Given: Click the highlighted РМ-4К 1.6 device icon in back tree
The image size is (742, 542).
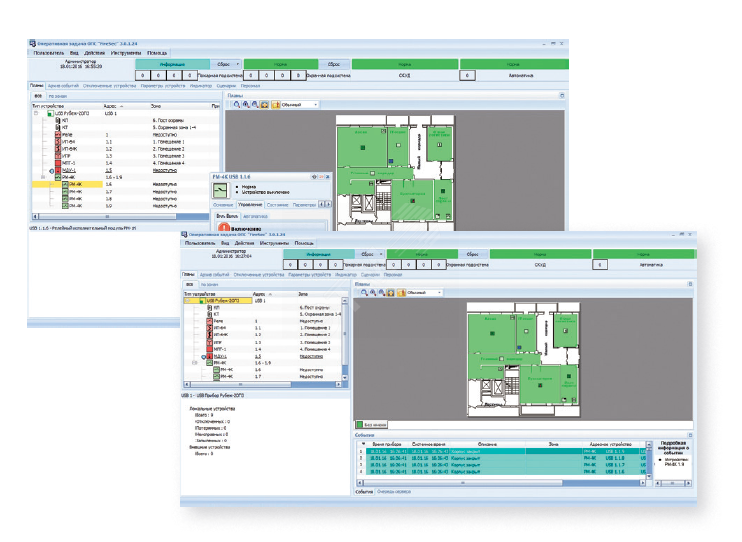Looking at the screenshot, I should coord(65,185).
